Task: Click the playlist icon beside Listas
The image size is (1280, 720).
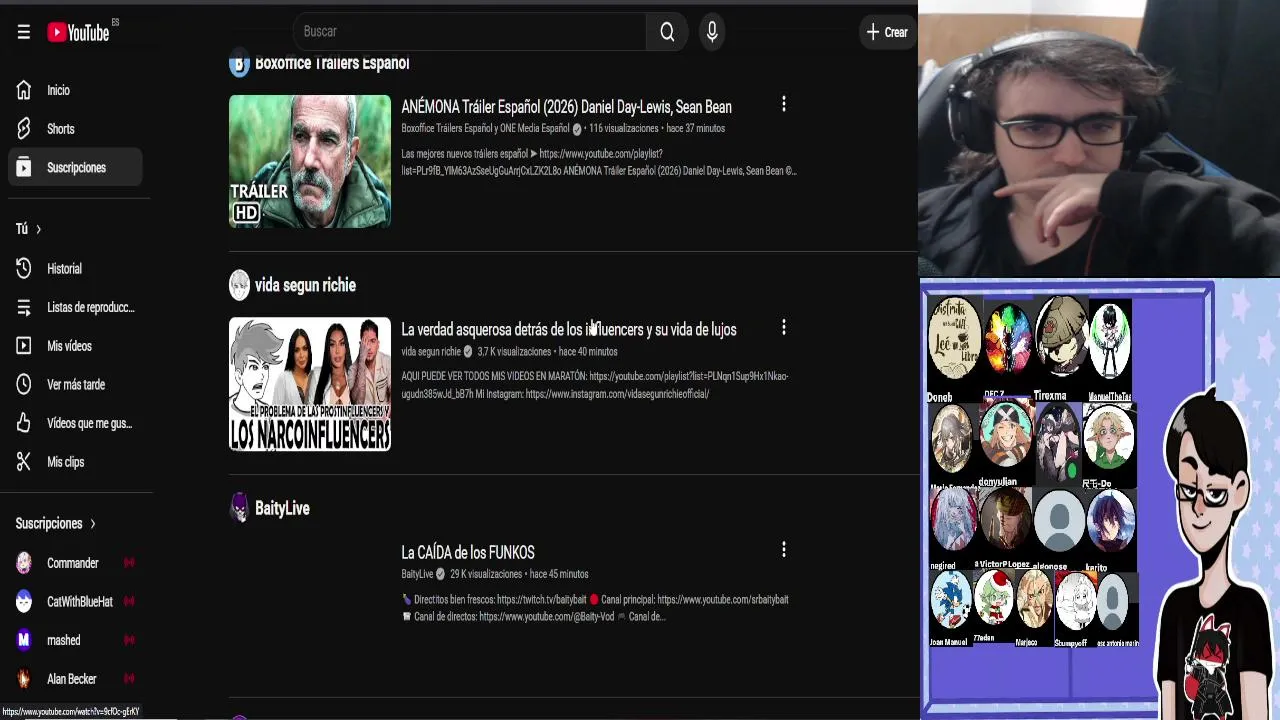Action: (24, 307)
